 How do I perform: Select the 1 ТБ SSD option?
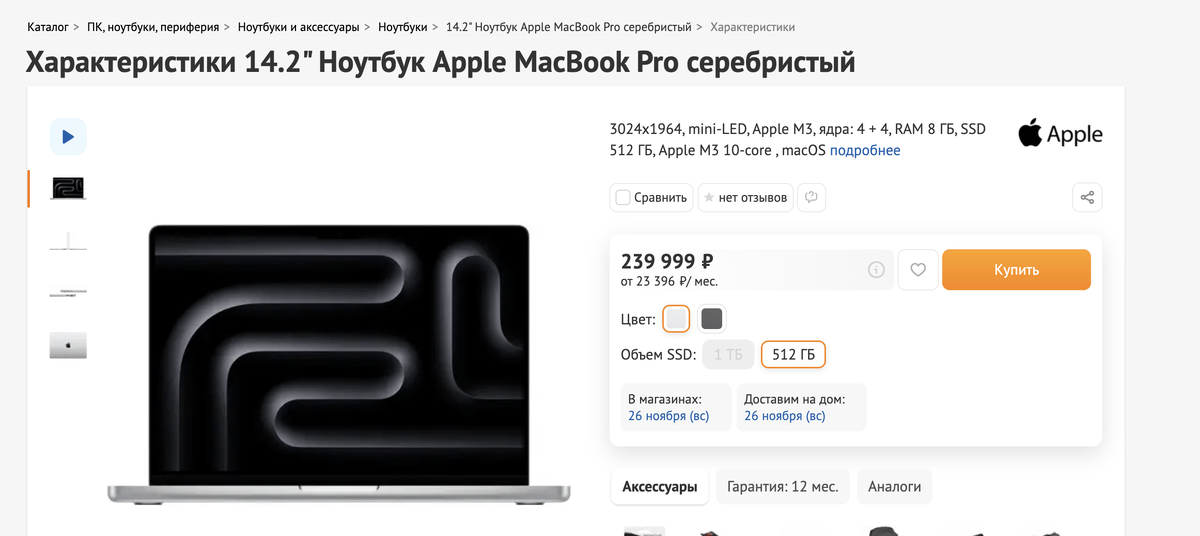728,355
